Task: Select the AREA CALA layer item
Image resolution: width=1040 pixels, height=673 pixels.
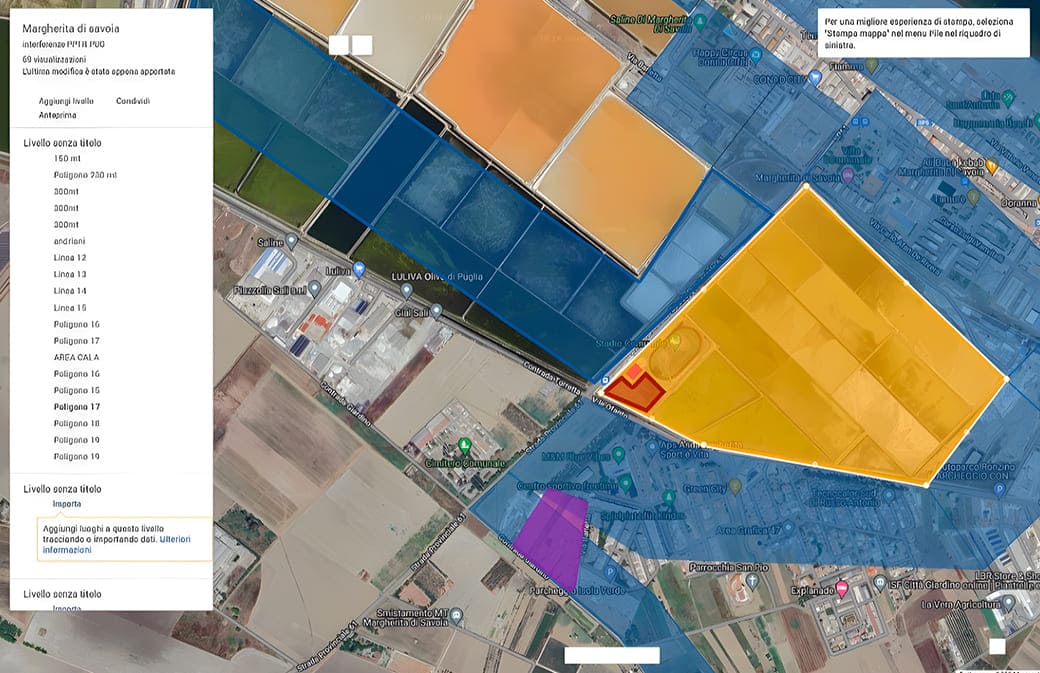Action: point(76,357)
